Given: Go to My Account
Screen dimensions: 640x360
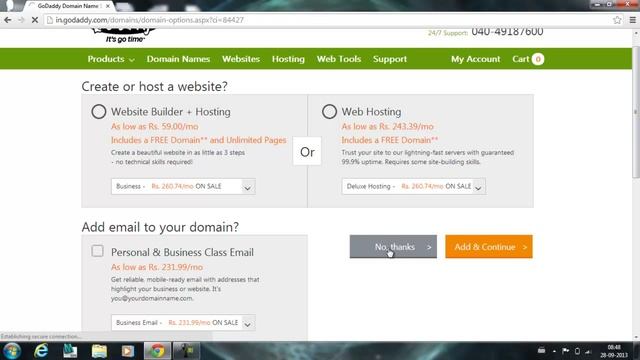Looking at the screenshot, I should point(476,59).
